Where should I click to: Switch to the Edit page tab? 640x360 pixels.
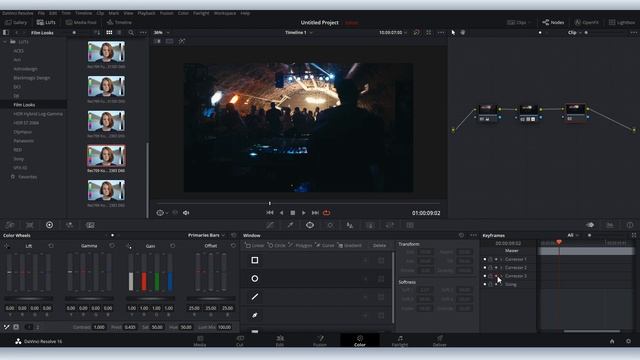(280, 341)
